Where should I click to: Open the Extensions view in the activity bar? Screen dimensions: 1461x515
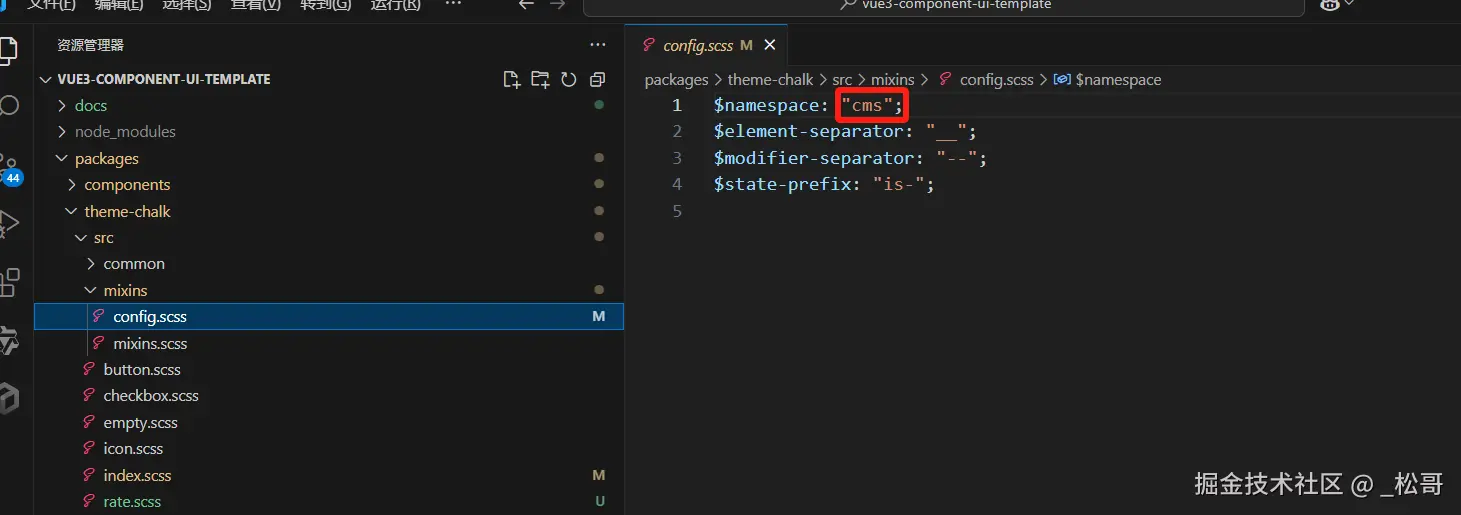[x=9, y=282]
